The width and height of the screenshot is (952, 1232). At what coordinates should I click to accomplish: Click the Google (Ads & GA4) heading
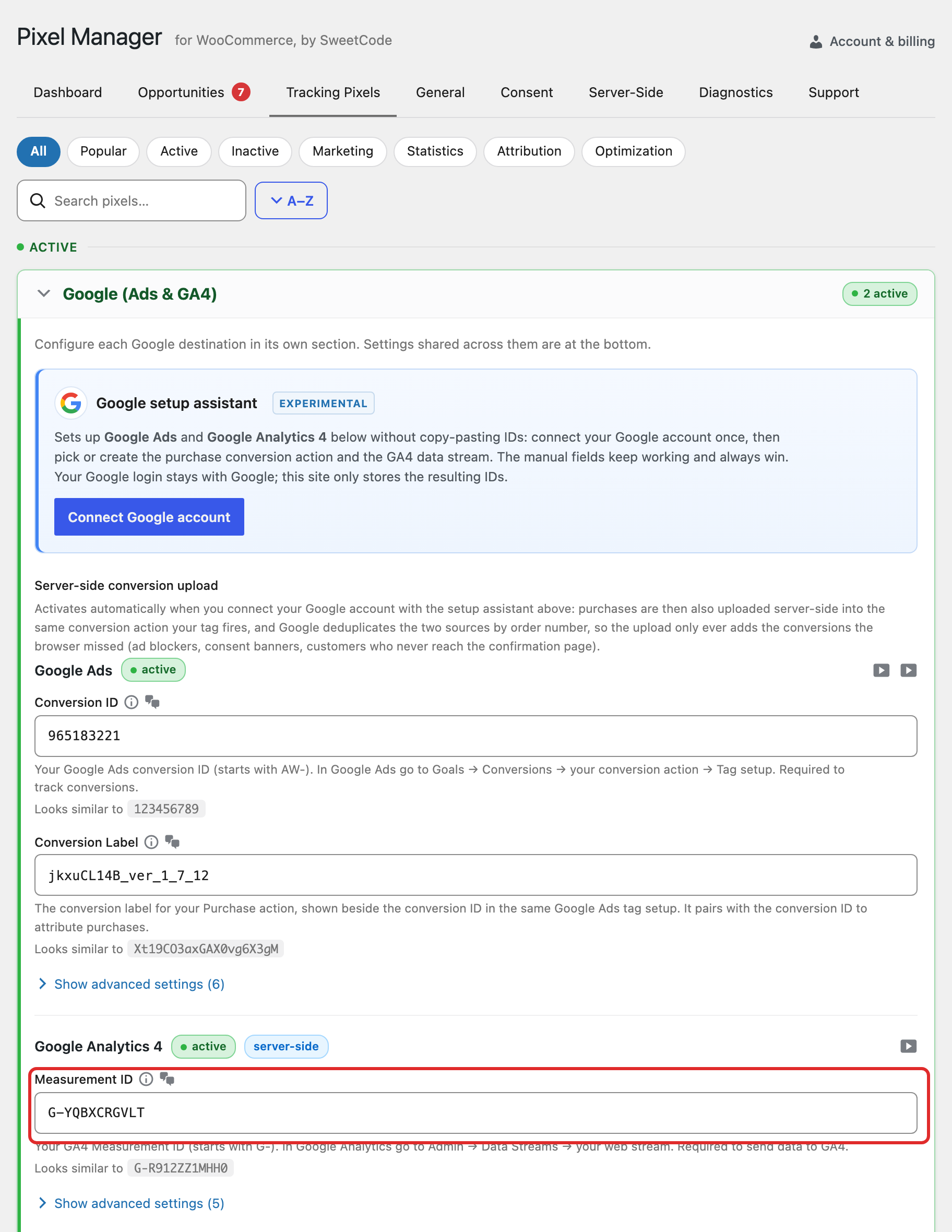click(x=139, y=294)
